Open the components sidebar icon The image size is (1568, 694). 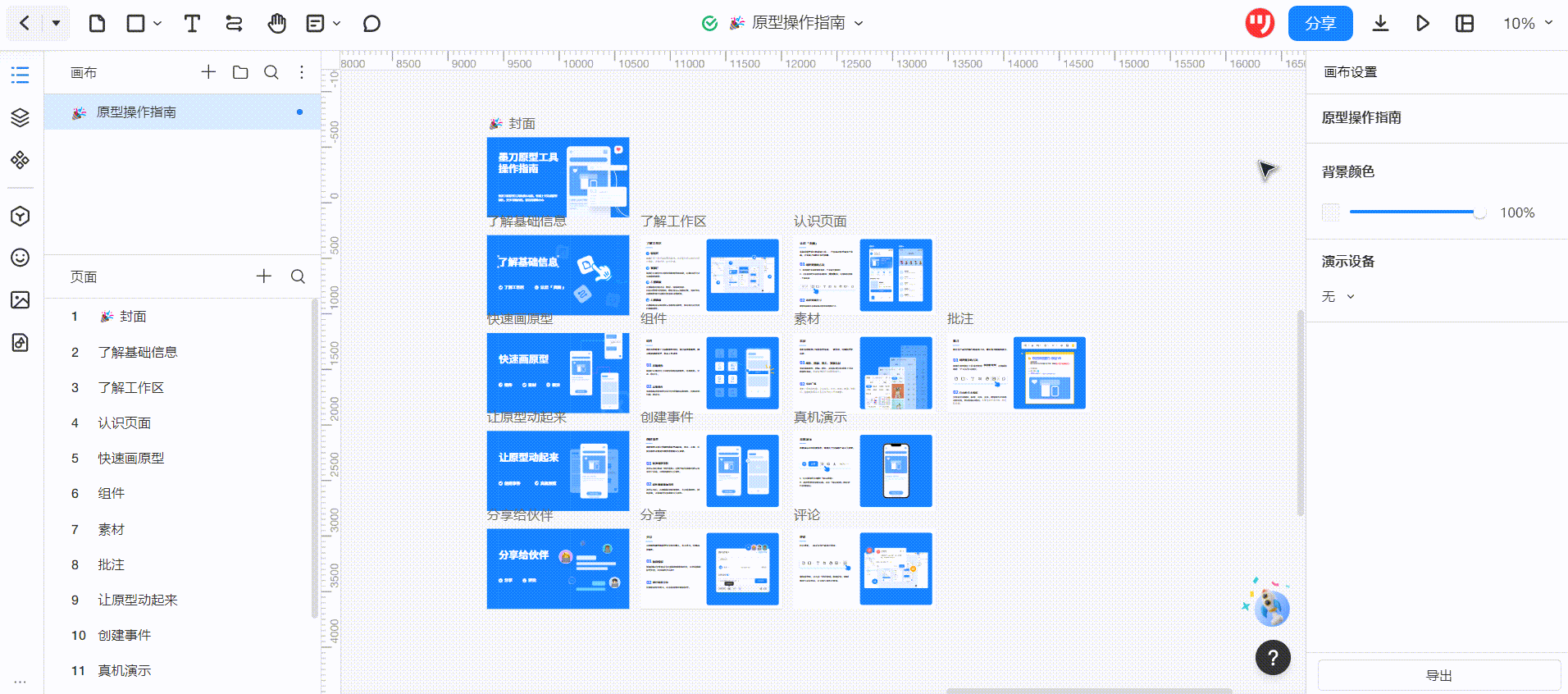coord(21,159)
